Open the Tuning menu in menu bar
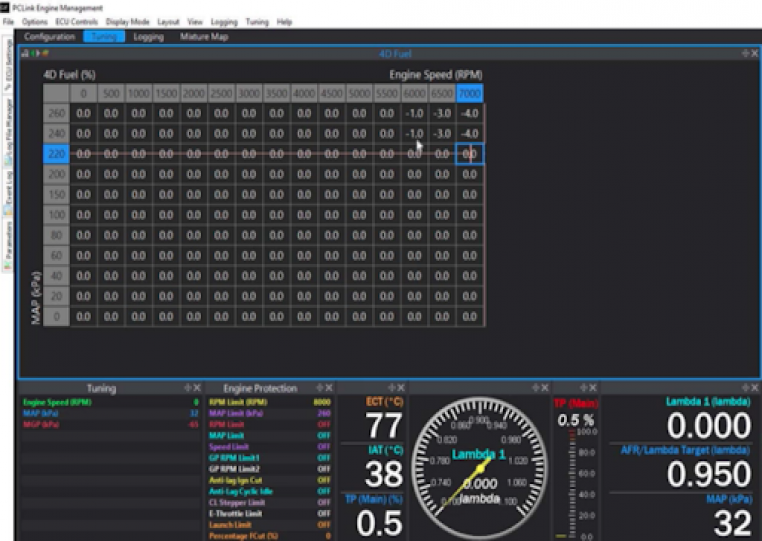762x541 pixels. 257,22
